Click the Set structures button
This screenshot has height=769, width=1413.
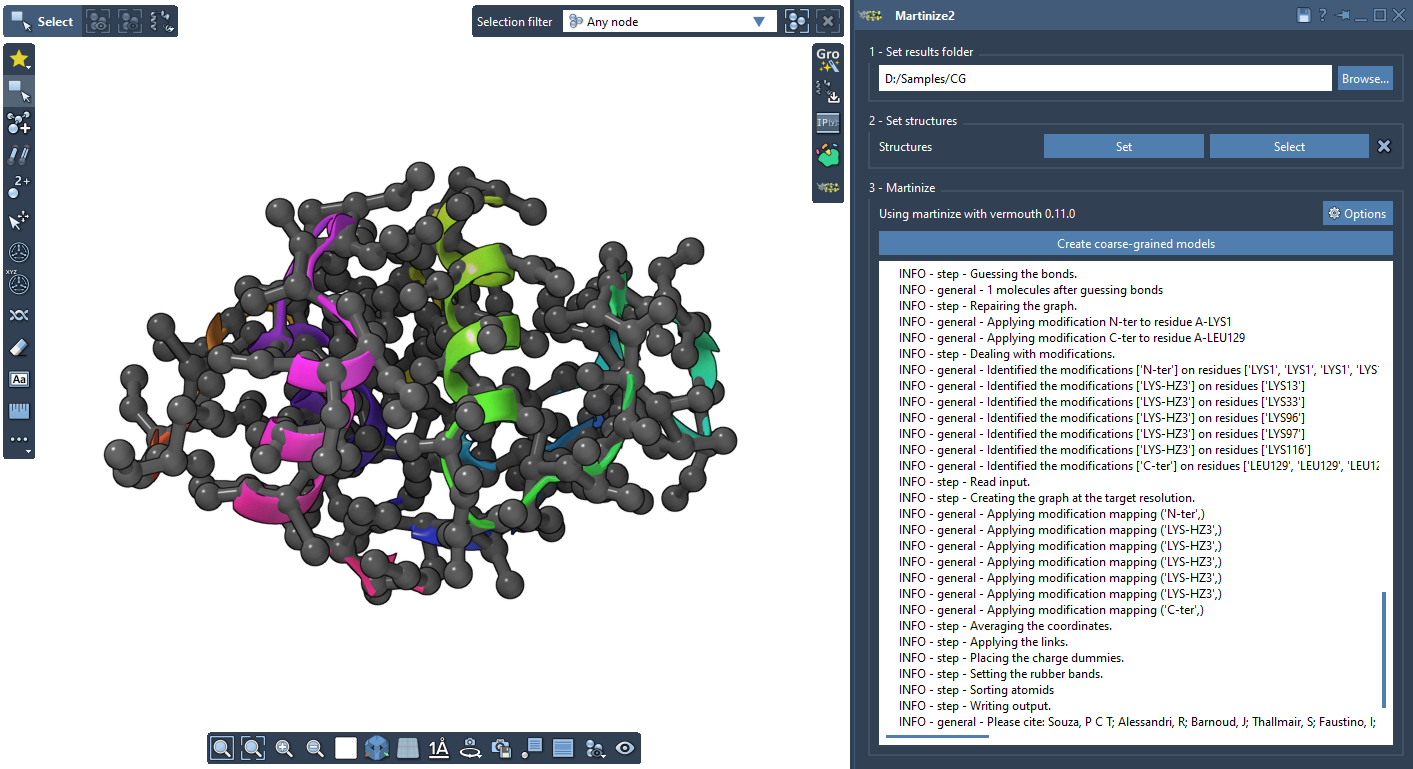[x=1123, y=147]
